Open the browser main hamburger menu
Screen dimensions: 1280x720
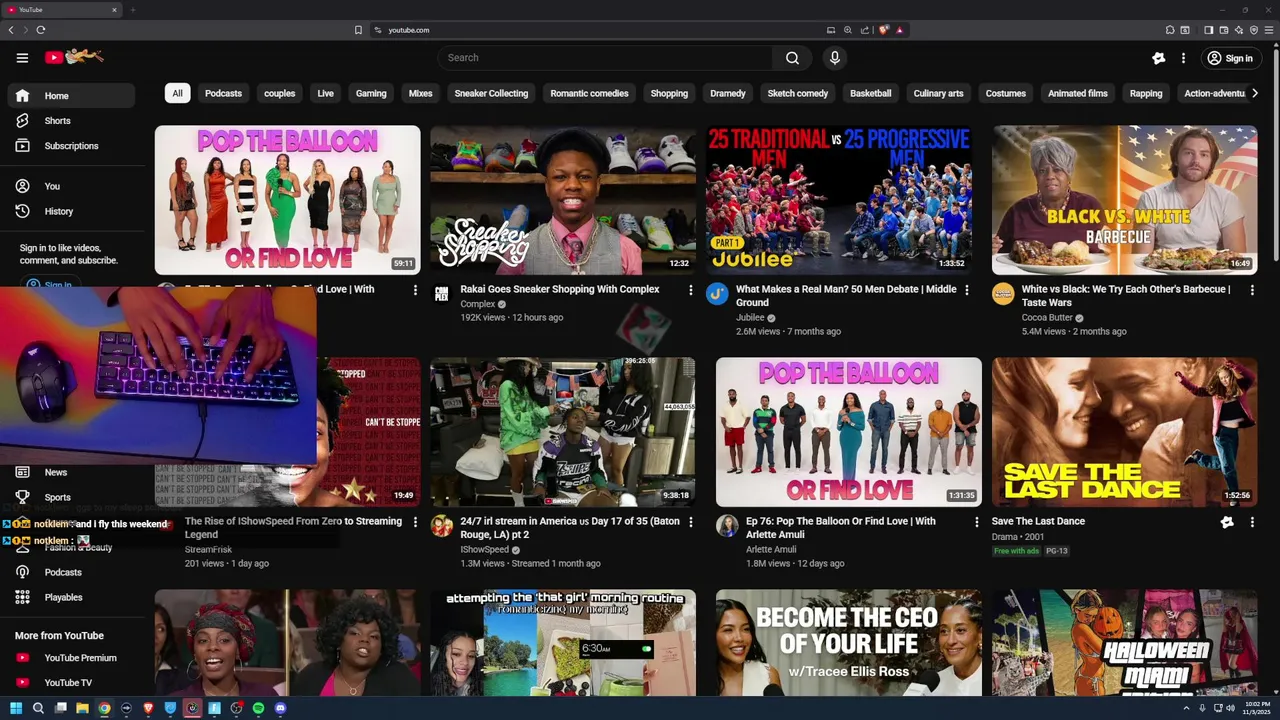[x=1269, y=30]
